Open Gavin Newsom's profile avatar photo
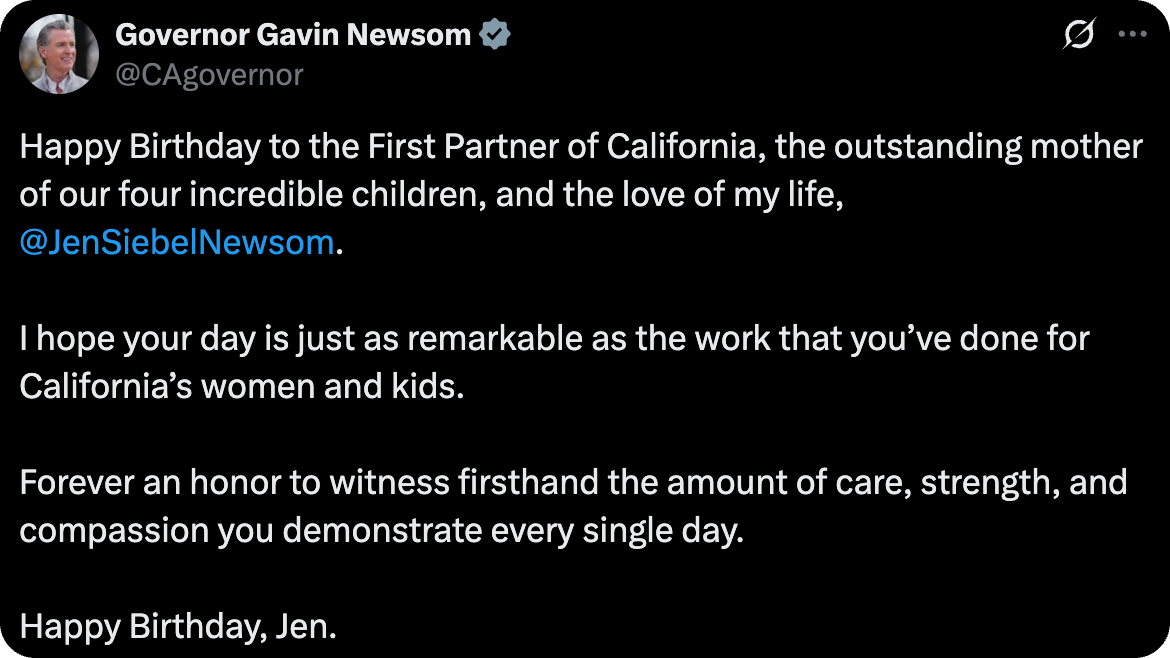Image resolution: width=1170 pixels, height=658 pixels. tap(59, 54)
